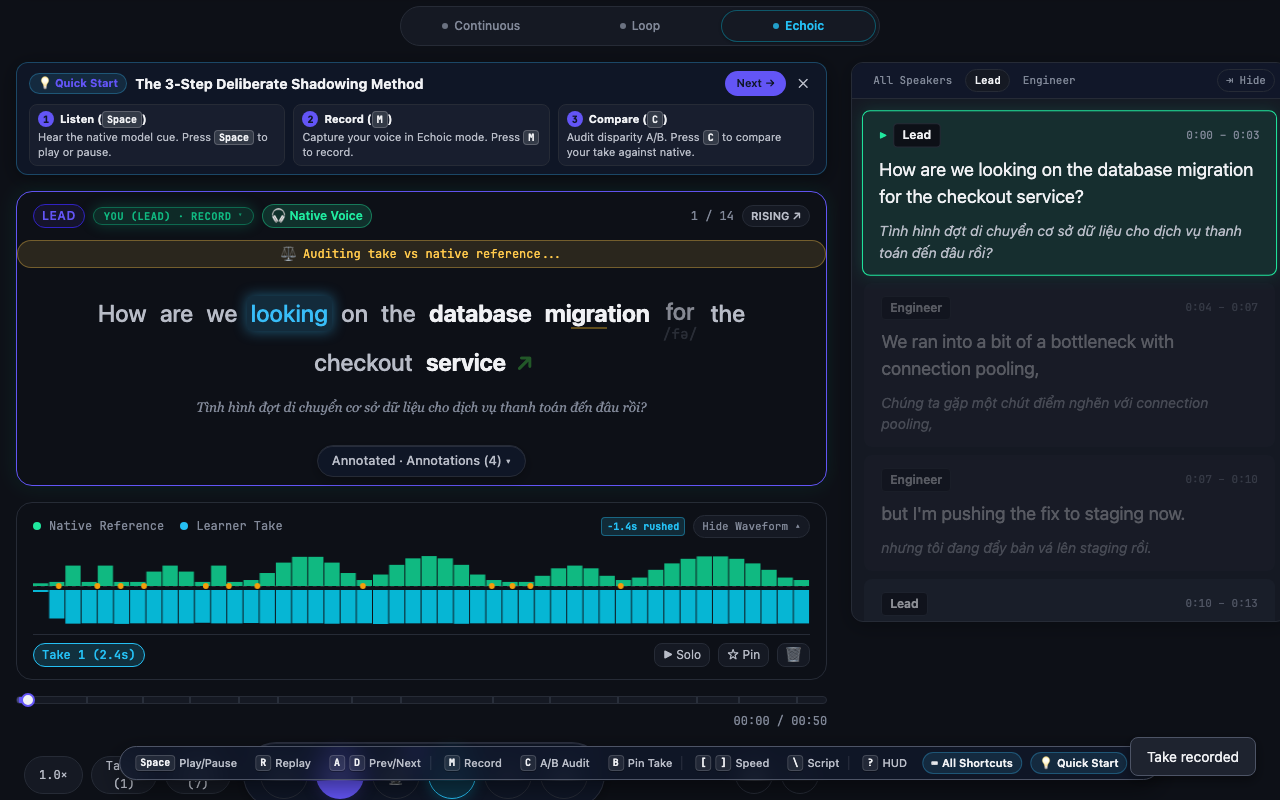
Task: Click the -1.4s rushed timing badge
Action: (x=643, y=526)
